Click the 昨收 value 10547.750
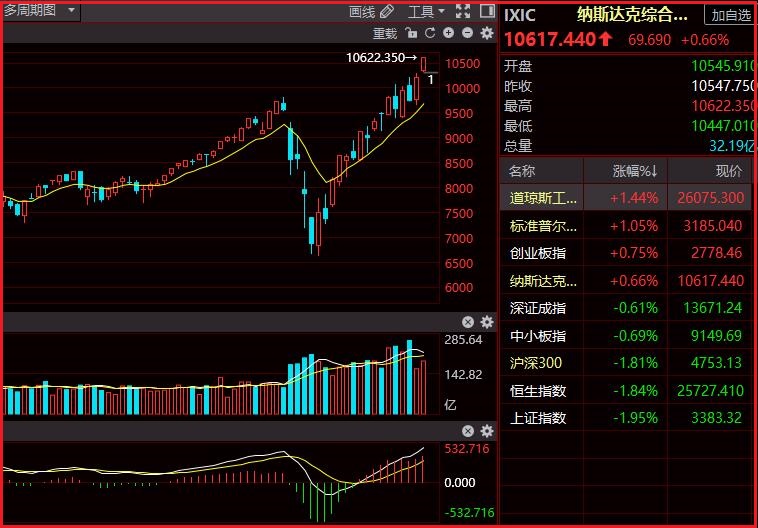 pyautogui.click(x=722, y=86)
